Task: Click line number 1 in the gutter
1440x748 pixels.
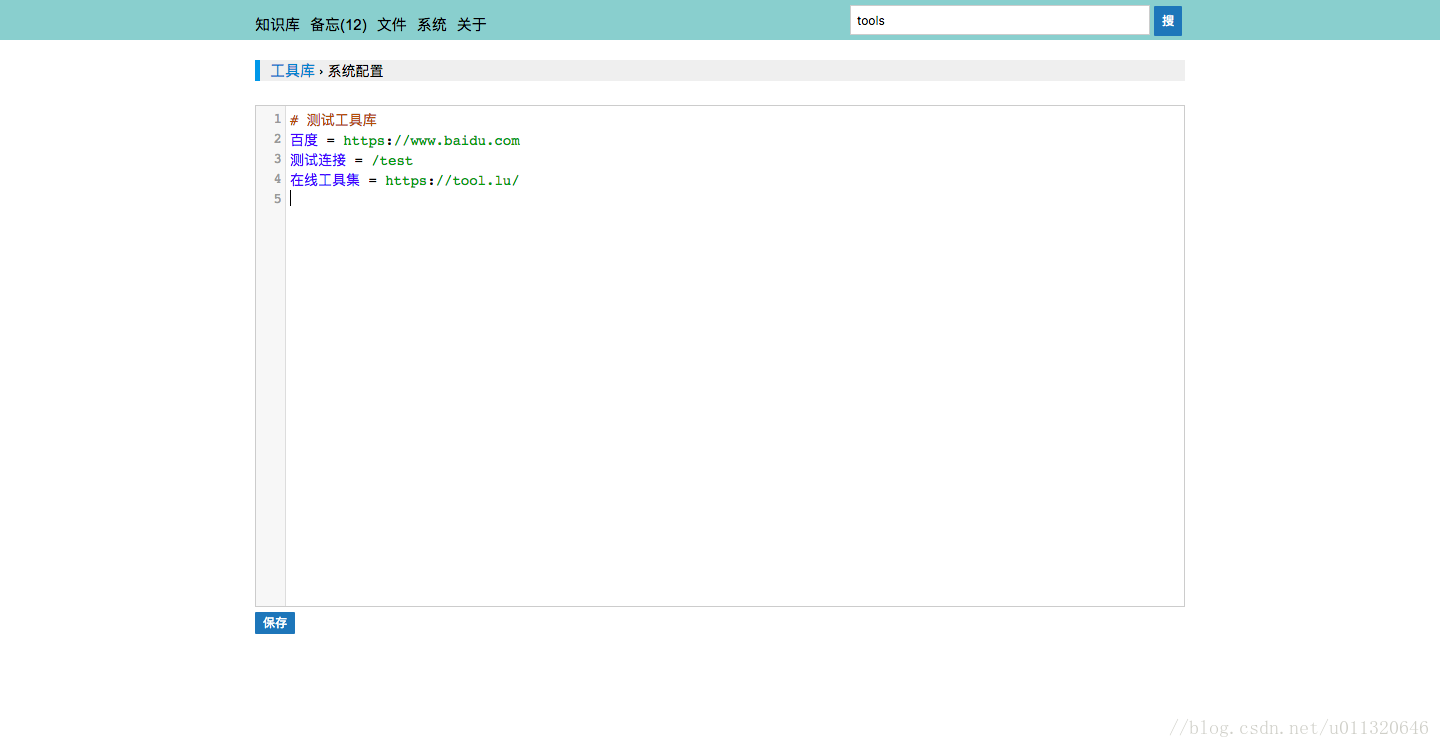Action: (x=277, y=119)
